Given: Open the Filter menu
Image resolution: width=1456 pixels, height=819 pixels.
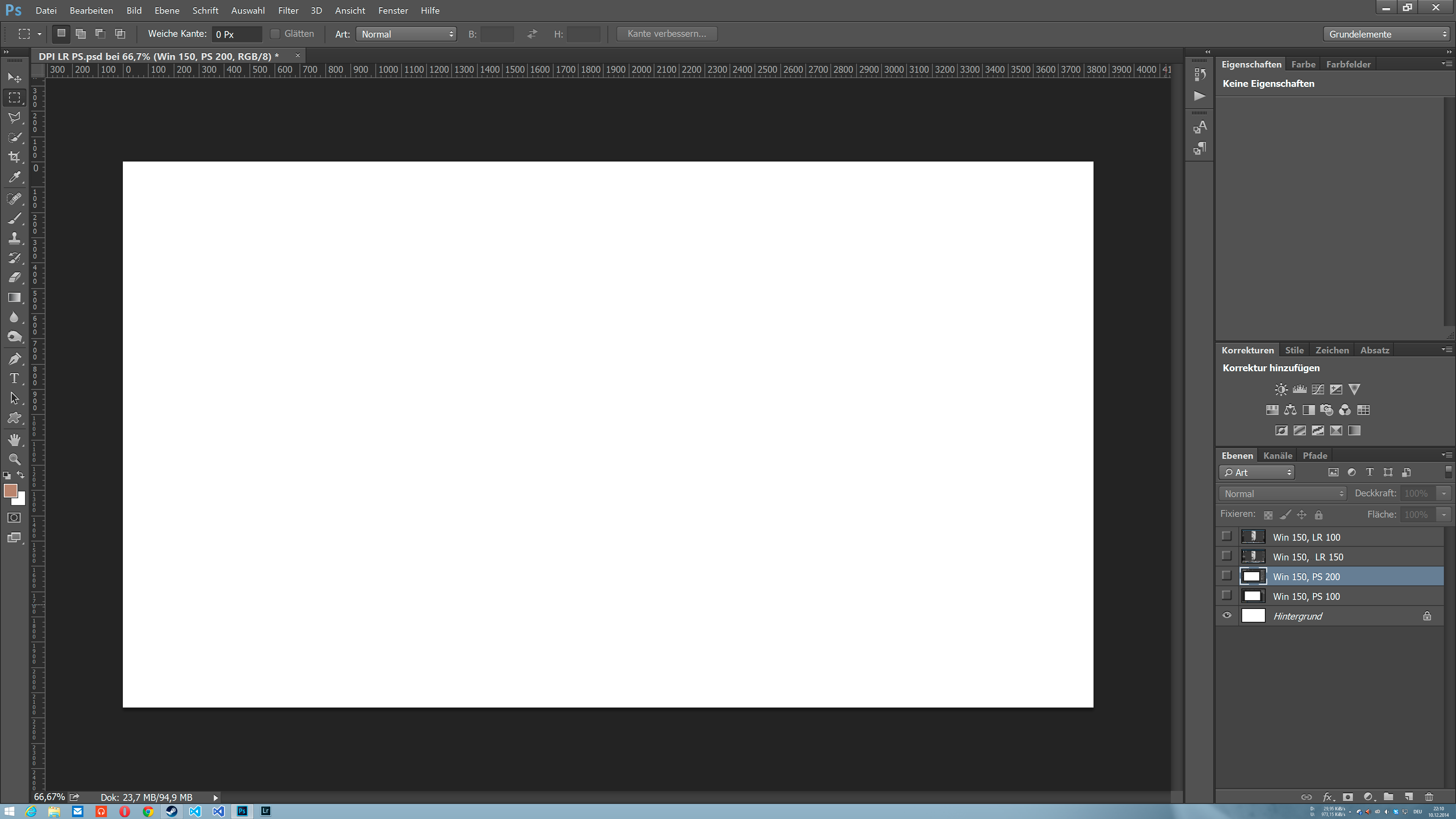Looking at the screenshot, I should click(288, 10).
